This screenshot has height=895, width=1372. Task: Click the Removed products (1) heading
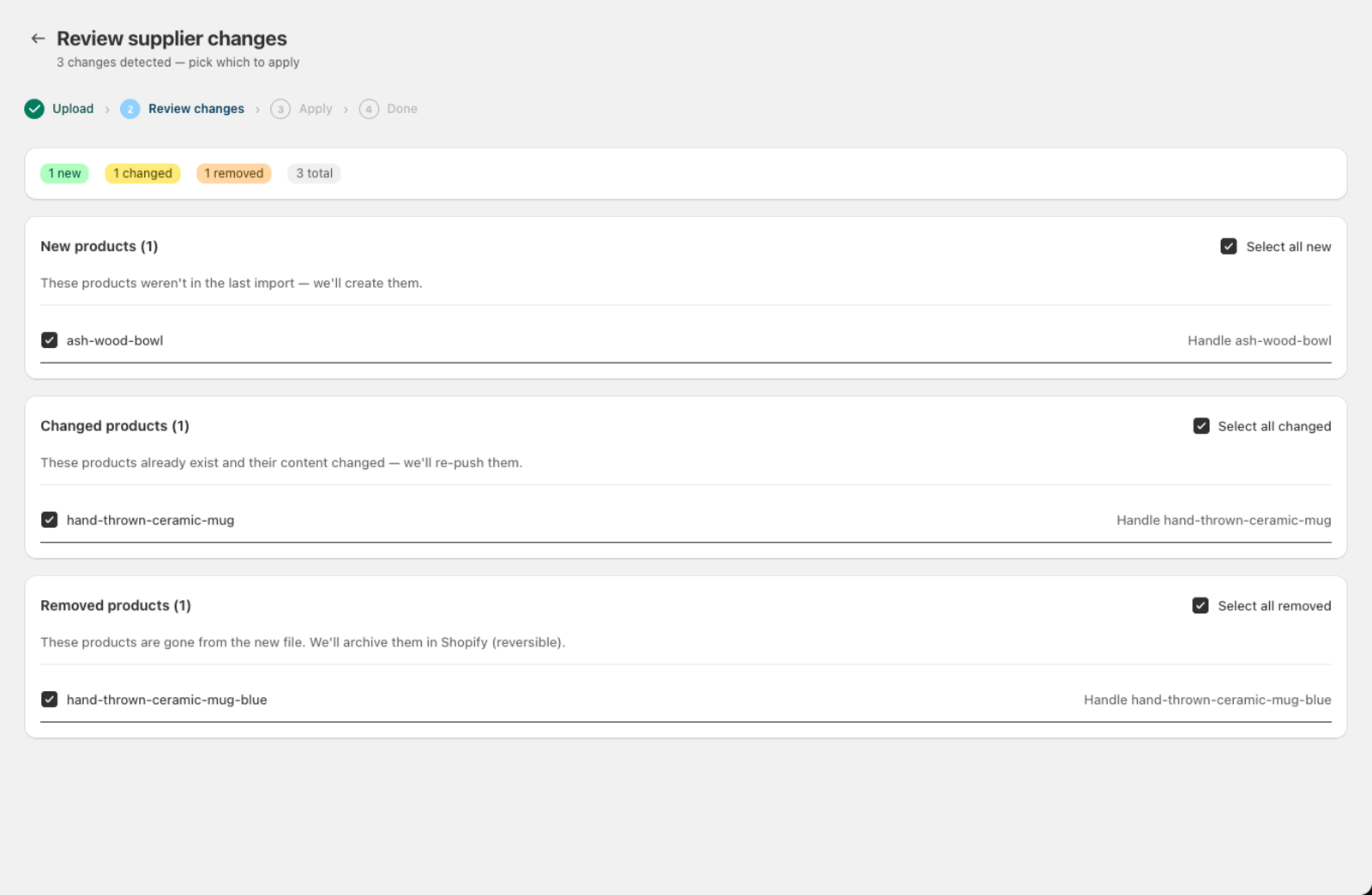tap(116, 606)
